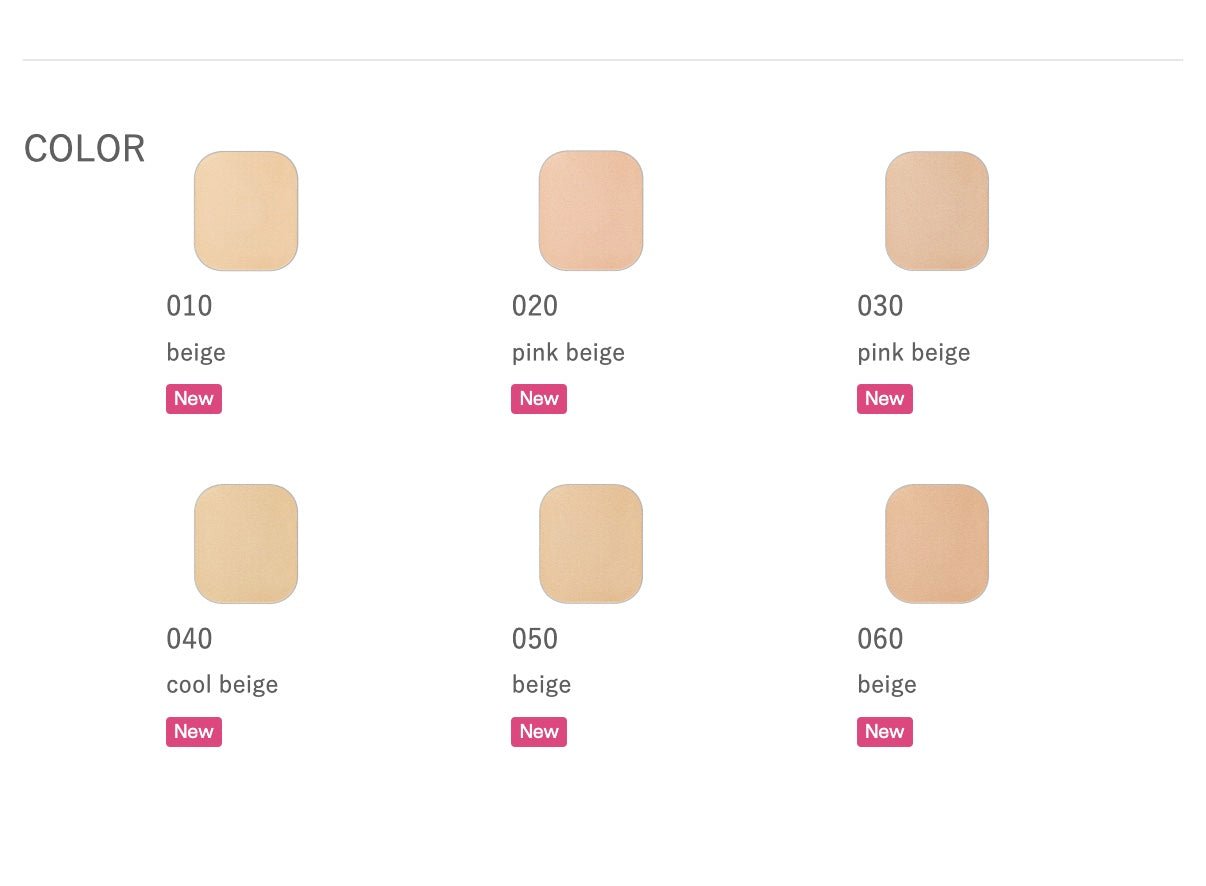Click the New badge under shade 060
The height and width of the screenshot is (886, 1206).
(x=885, y=732)
